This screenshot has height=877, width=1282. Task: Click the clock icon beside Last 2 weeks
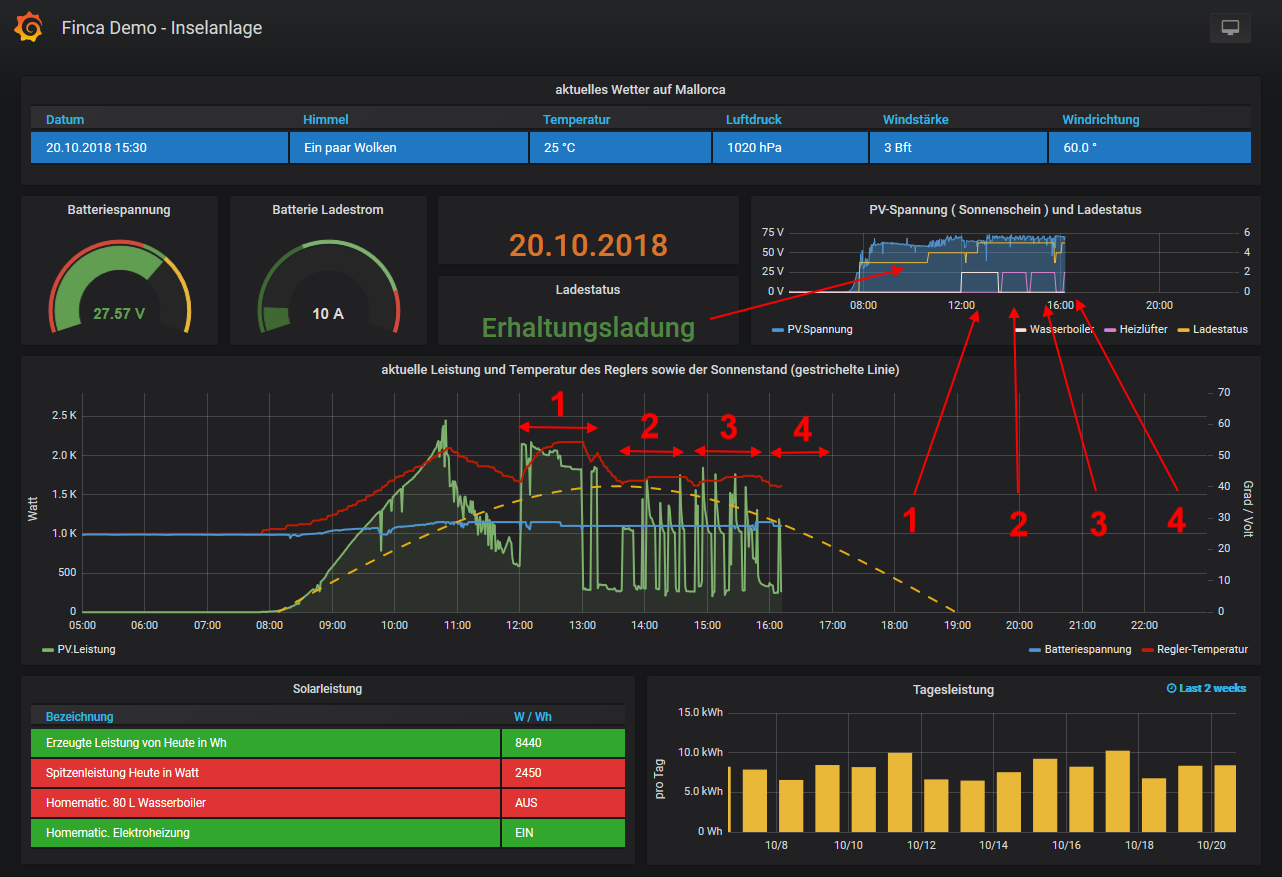click(x=1172, y=688)
